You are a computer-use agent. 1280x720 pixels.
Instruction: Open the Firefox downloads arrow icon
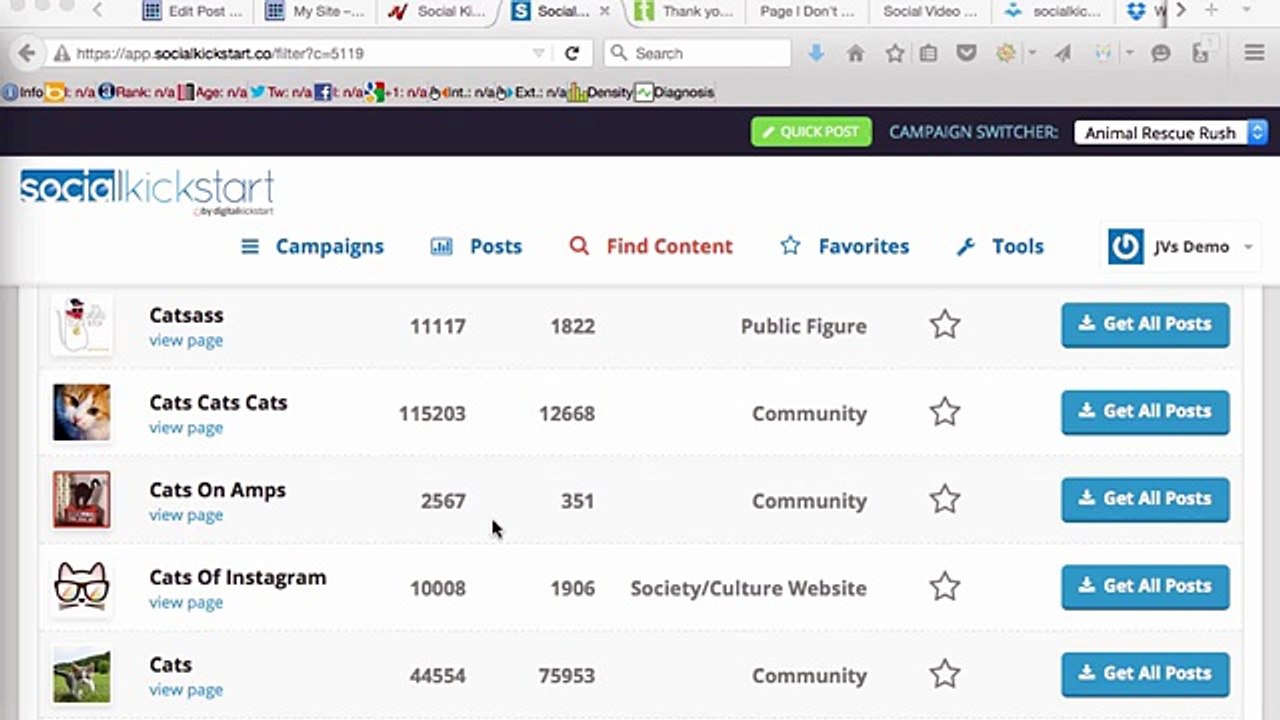pyautogui.click(x=816, y=53)
